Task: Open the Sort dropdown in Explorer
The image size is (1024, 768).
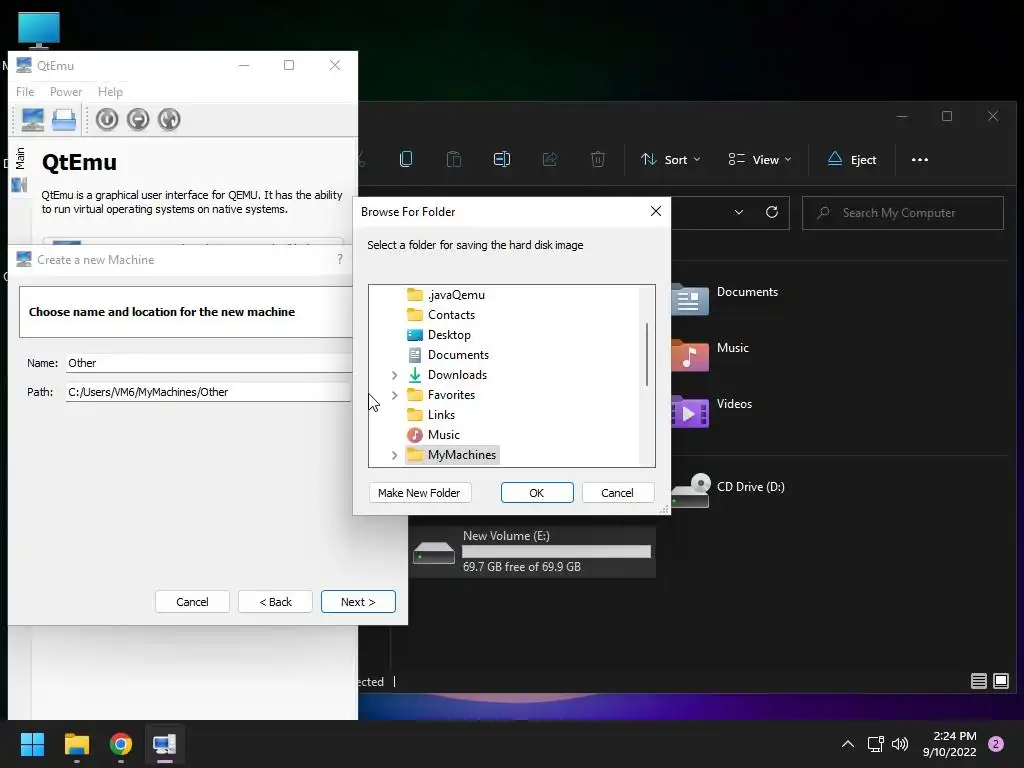Action: 671,160
